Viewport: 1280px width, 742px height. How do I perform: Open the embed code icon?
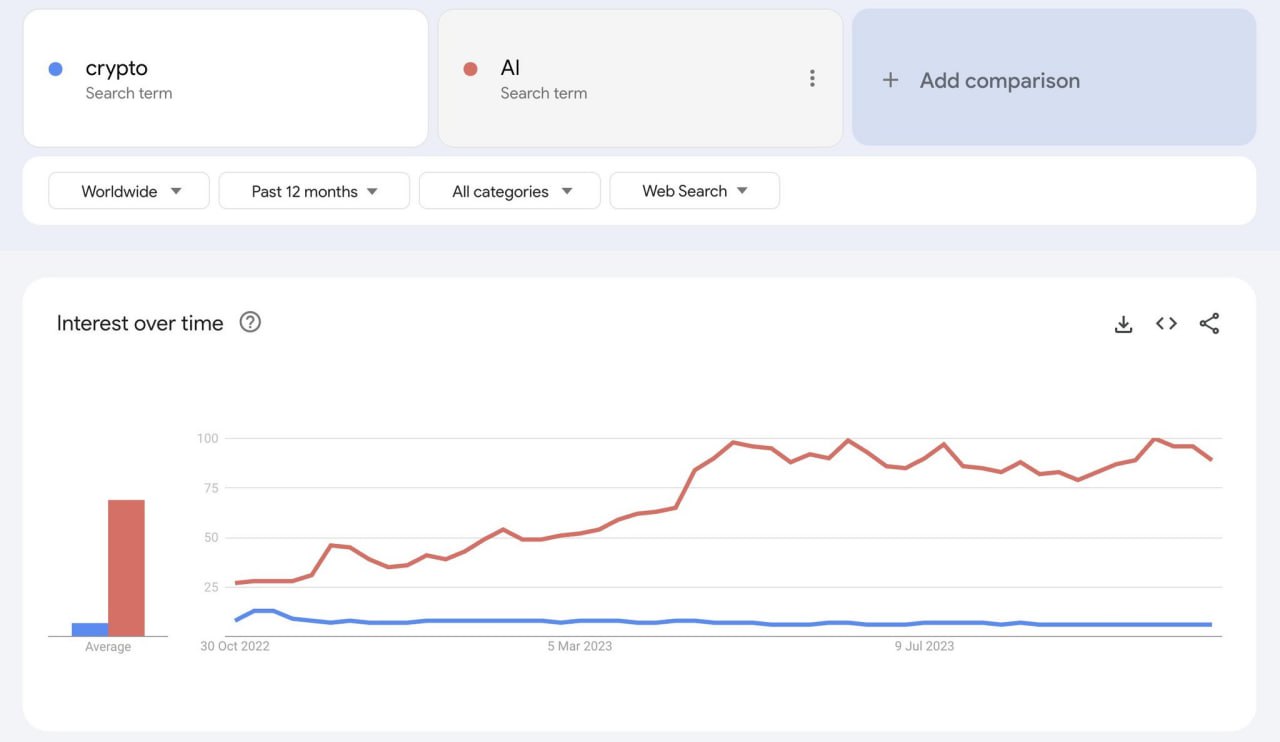1166,324
